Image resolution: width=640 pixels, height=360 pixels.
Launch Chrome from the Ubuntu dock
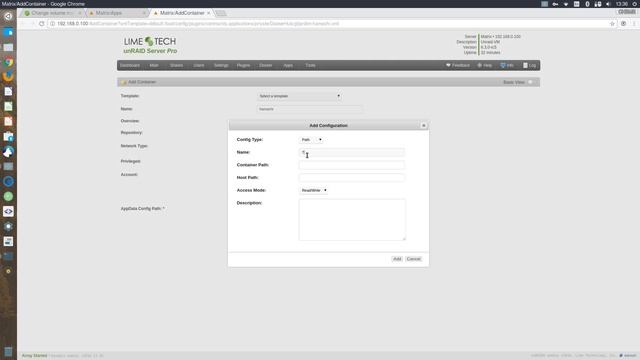point(8,62)
